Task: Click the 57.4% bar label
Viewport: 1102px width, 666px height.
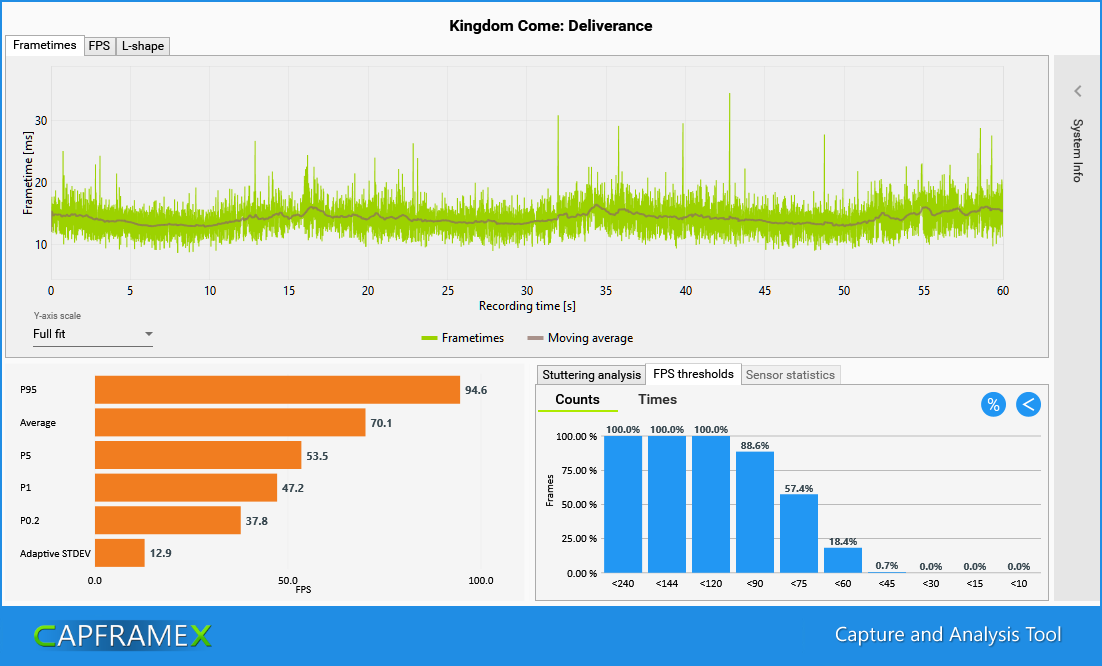Action: tap(799, 488)
